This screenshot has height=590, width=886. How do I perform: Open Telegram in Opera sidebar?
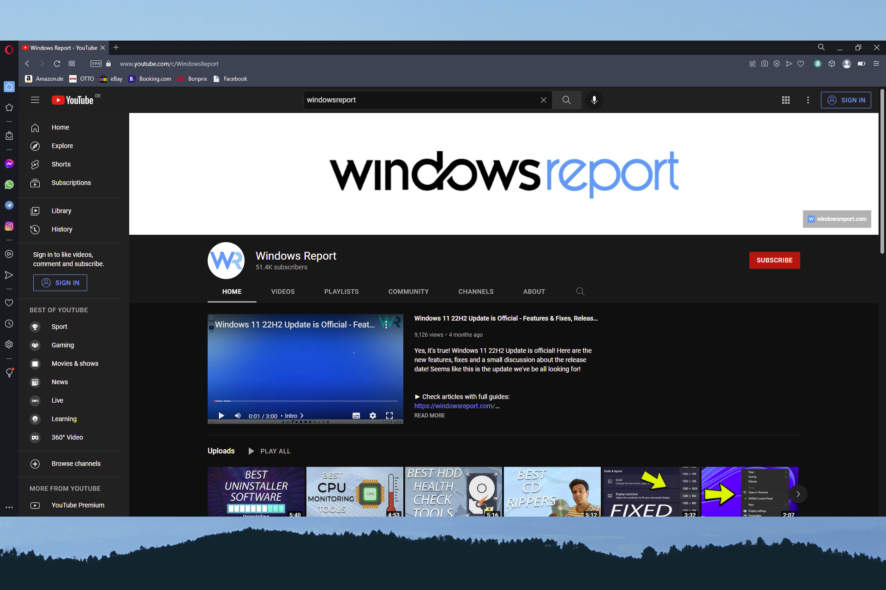pyautogui.click(x=9, y=205)
